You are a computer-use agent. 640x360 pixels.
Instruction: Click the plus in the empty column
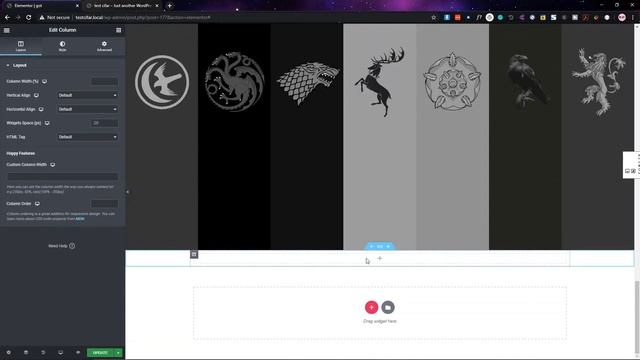tap(380, 258)
